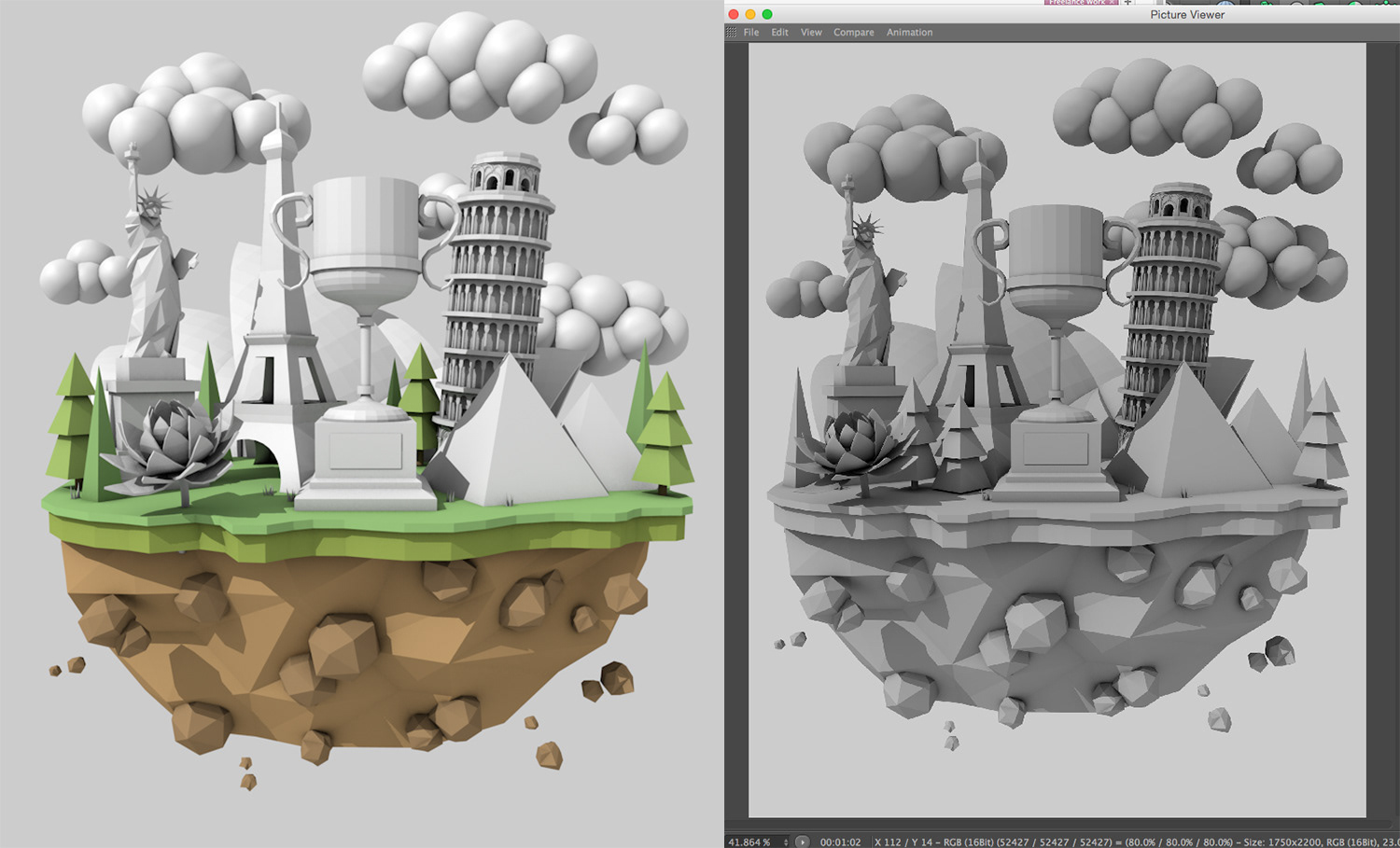Click the menu bar grip handle icon

tap(731, 33)
